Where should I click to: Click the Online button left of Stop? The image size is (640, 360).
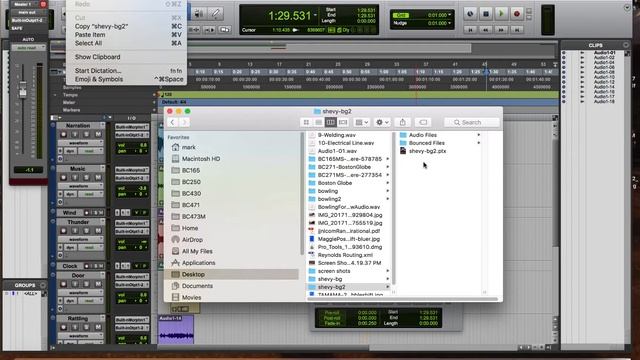pyautogui.click(x=470, y=13)
